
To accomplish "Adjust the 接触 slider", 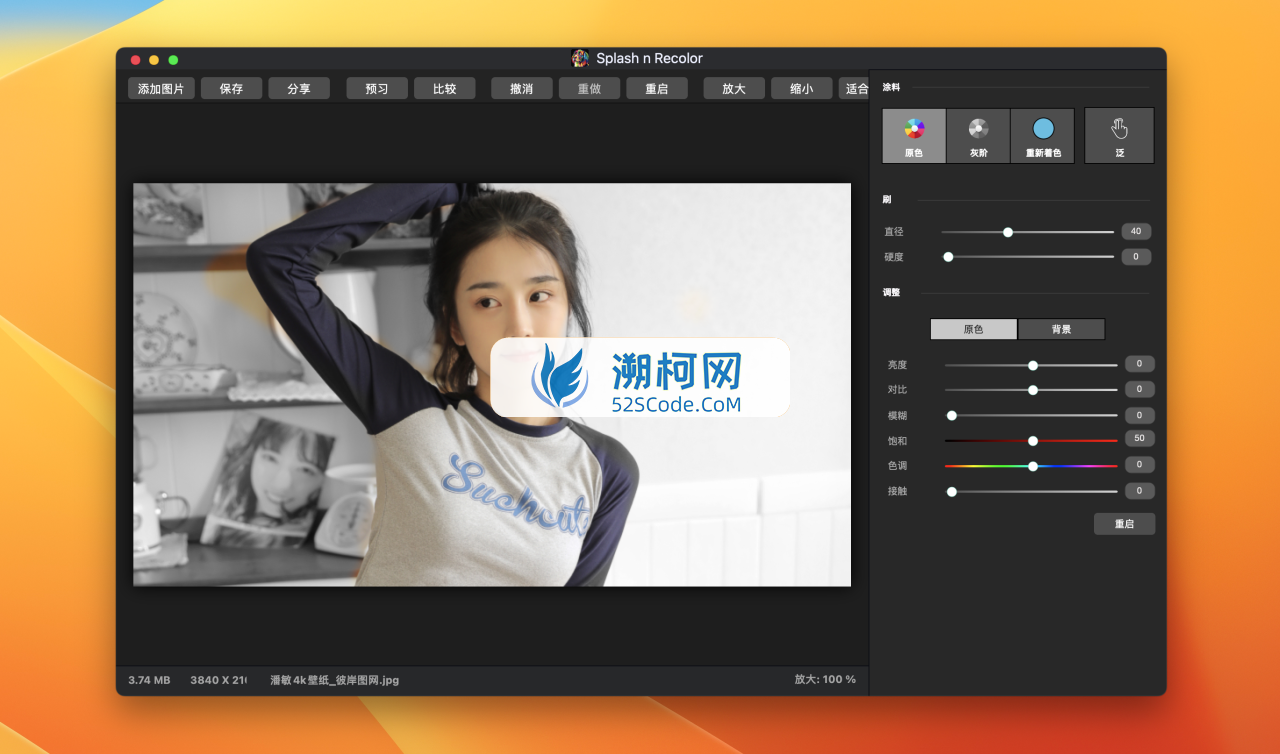I will 1031,491.
